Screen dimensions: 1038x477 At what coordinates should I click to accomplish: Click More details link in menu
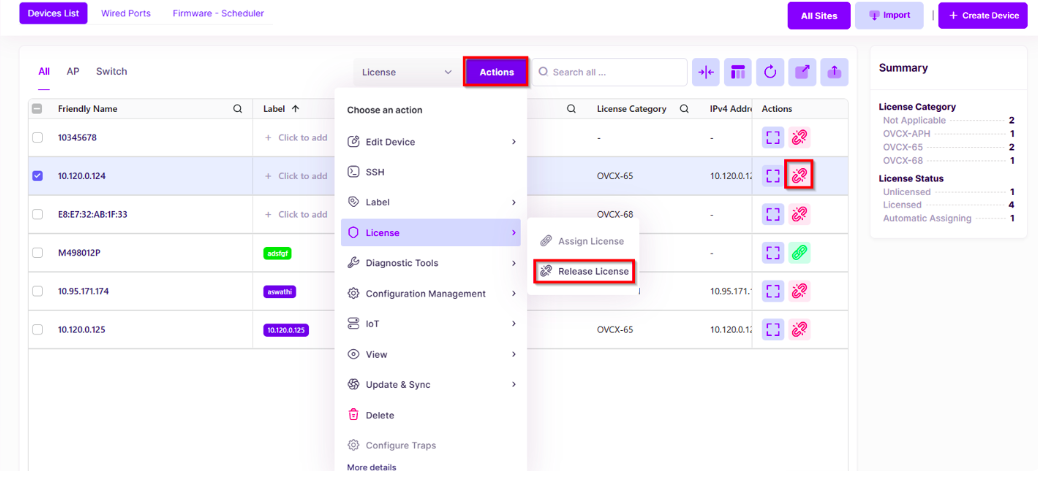371,467
